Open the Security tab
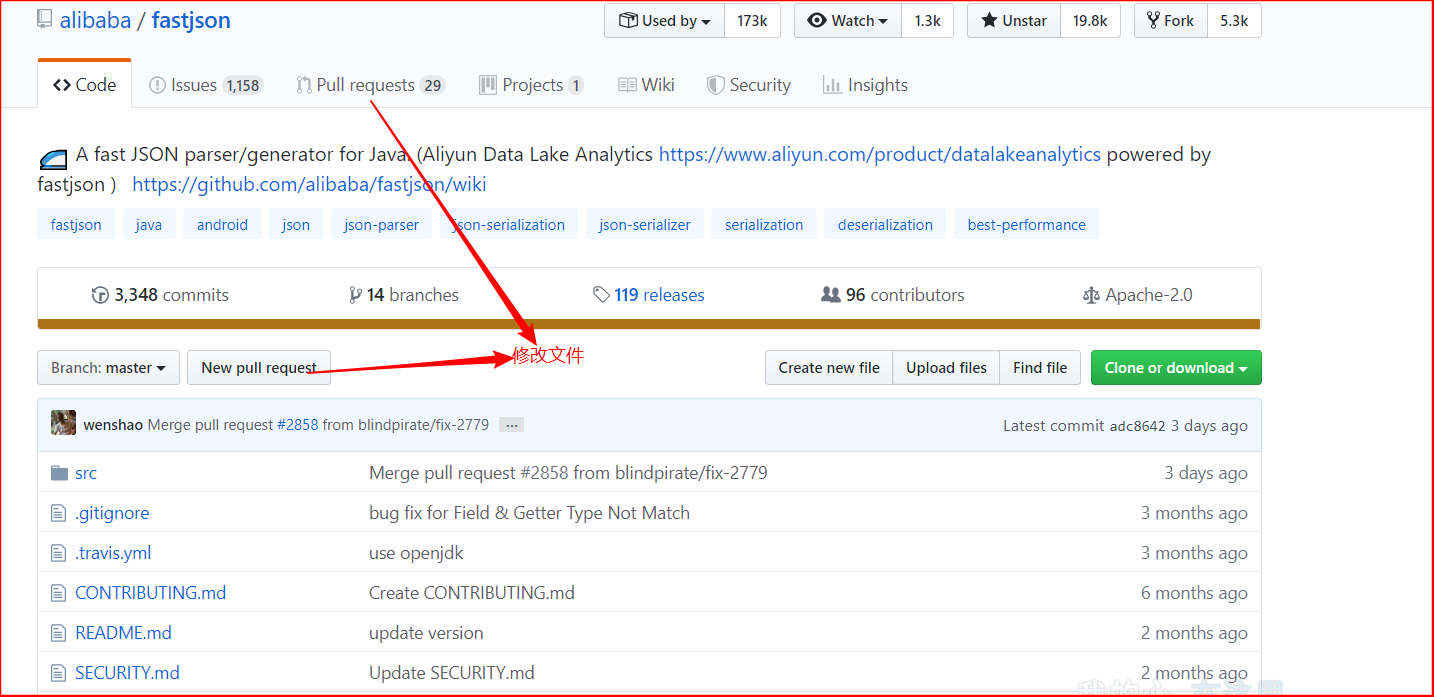This screenshot has width=1434, height=697. tap(748, 85)
